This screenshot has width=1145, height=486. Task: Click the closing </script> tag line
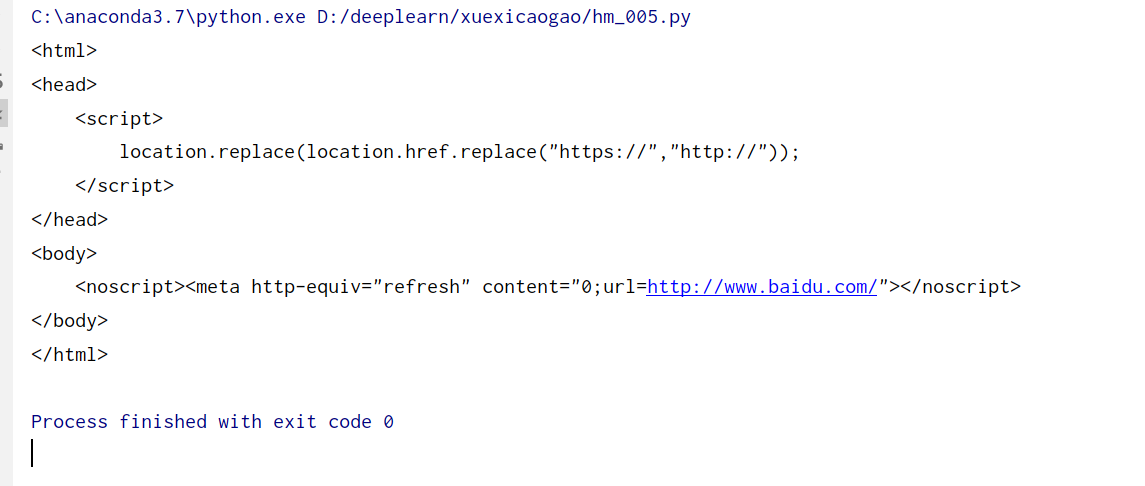pos(125,185)
